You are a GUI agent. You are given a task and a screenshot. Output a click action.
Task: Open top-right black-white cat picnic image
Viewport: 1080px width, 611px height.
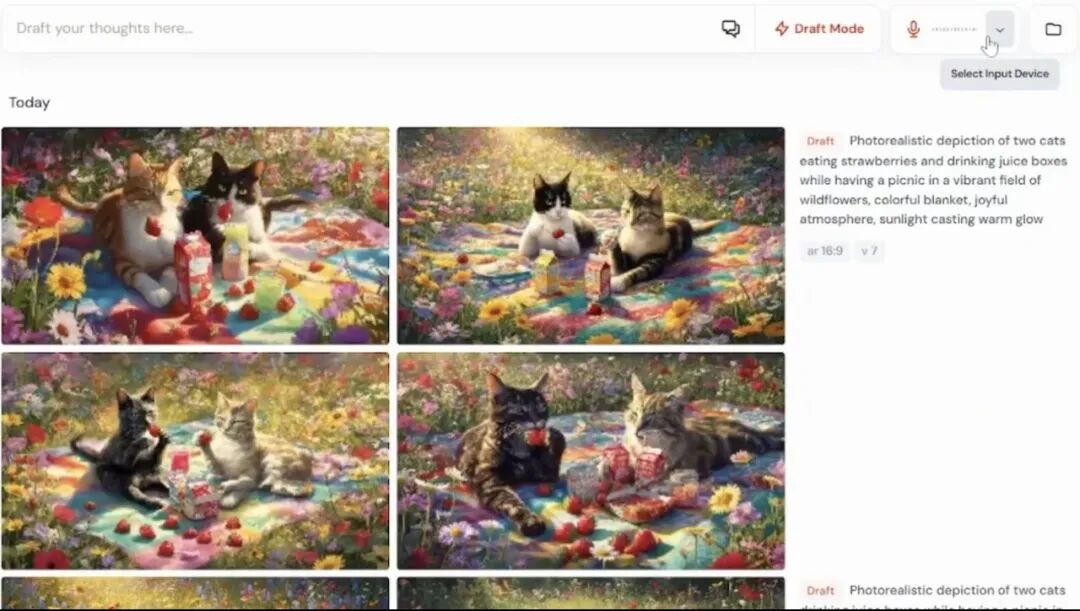click(x=590, y=236)
